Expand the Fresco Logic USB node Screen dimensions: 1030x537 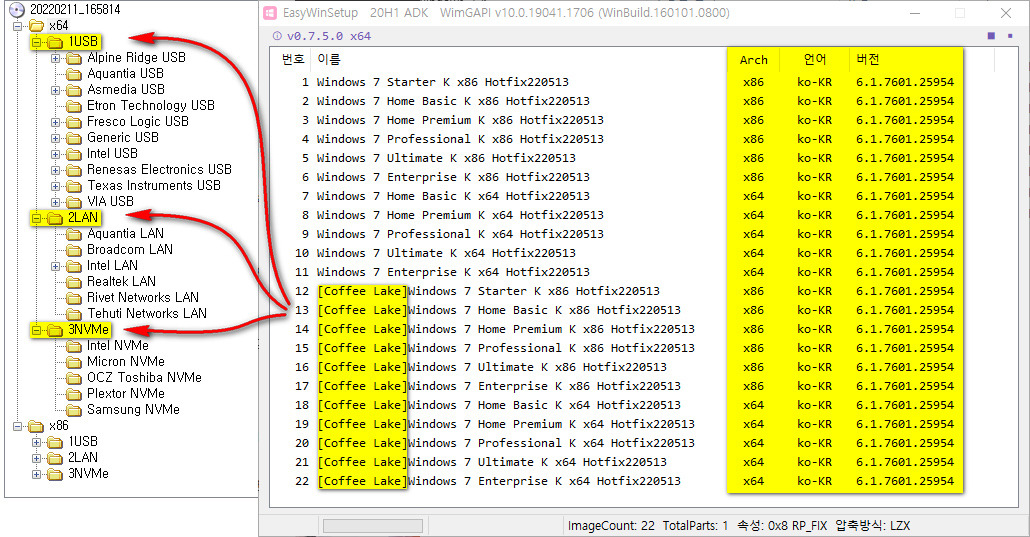55,122
